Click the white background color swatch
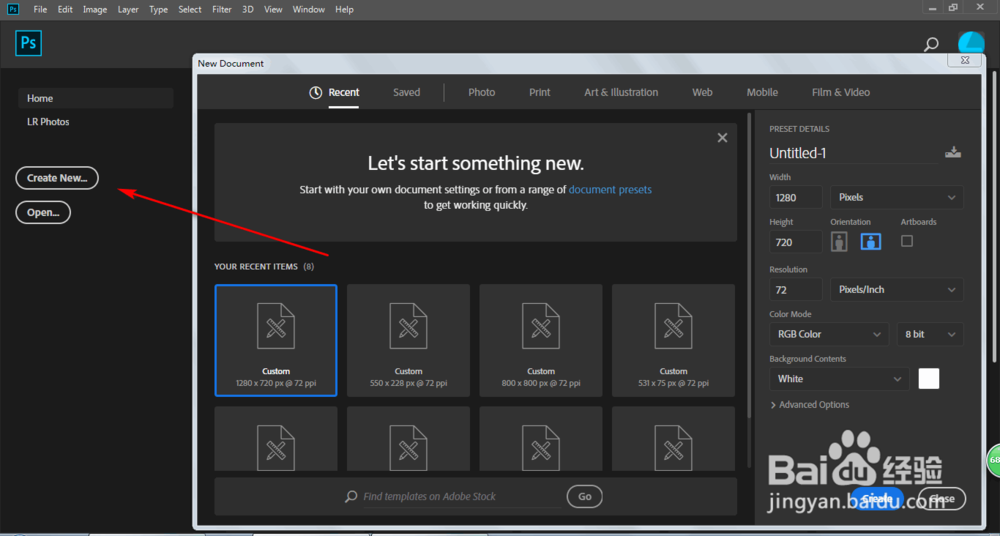This screenshot has width=1000, height=536. click(929, 378)
